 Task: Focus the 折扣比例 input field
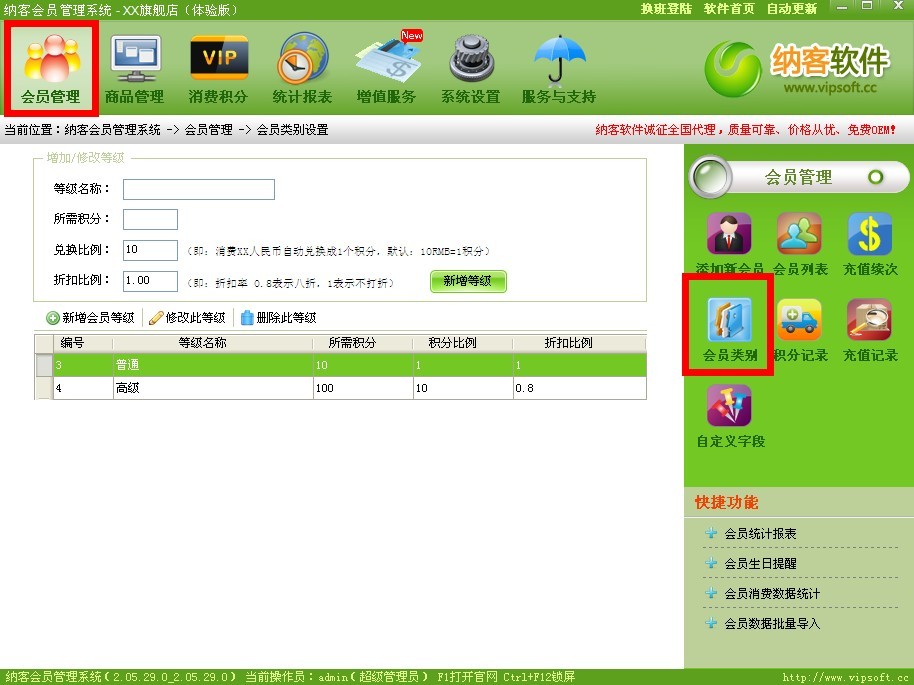(x=150, y=280)
